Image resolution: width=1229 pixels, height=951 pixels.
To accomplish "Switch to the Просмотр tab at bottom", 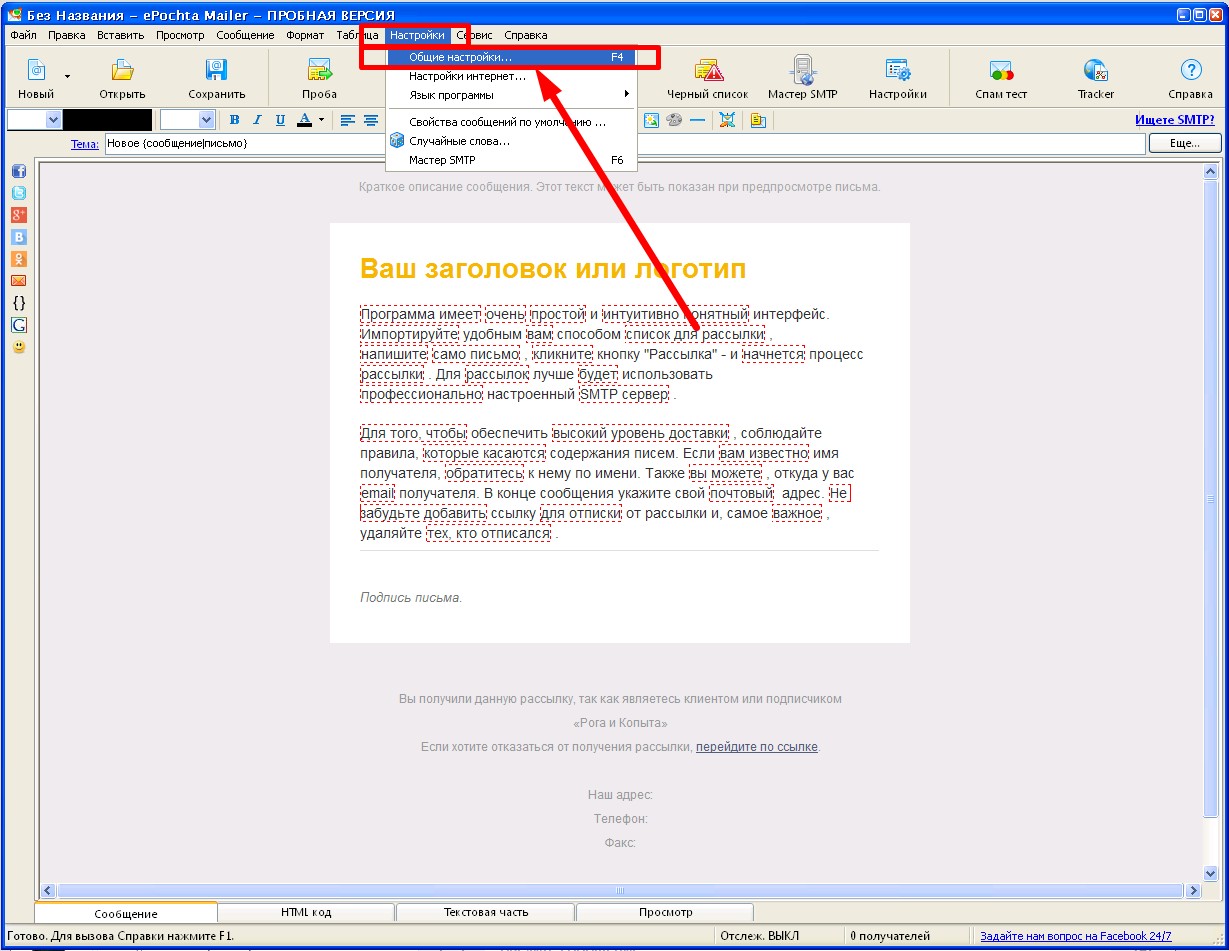I will [x=665, y=912].
